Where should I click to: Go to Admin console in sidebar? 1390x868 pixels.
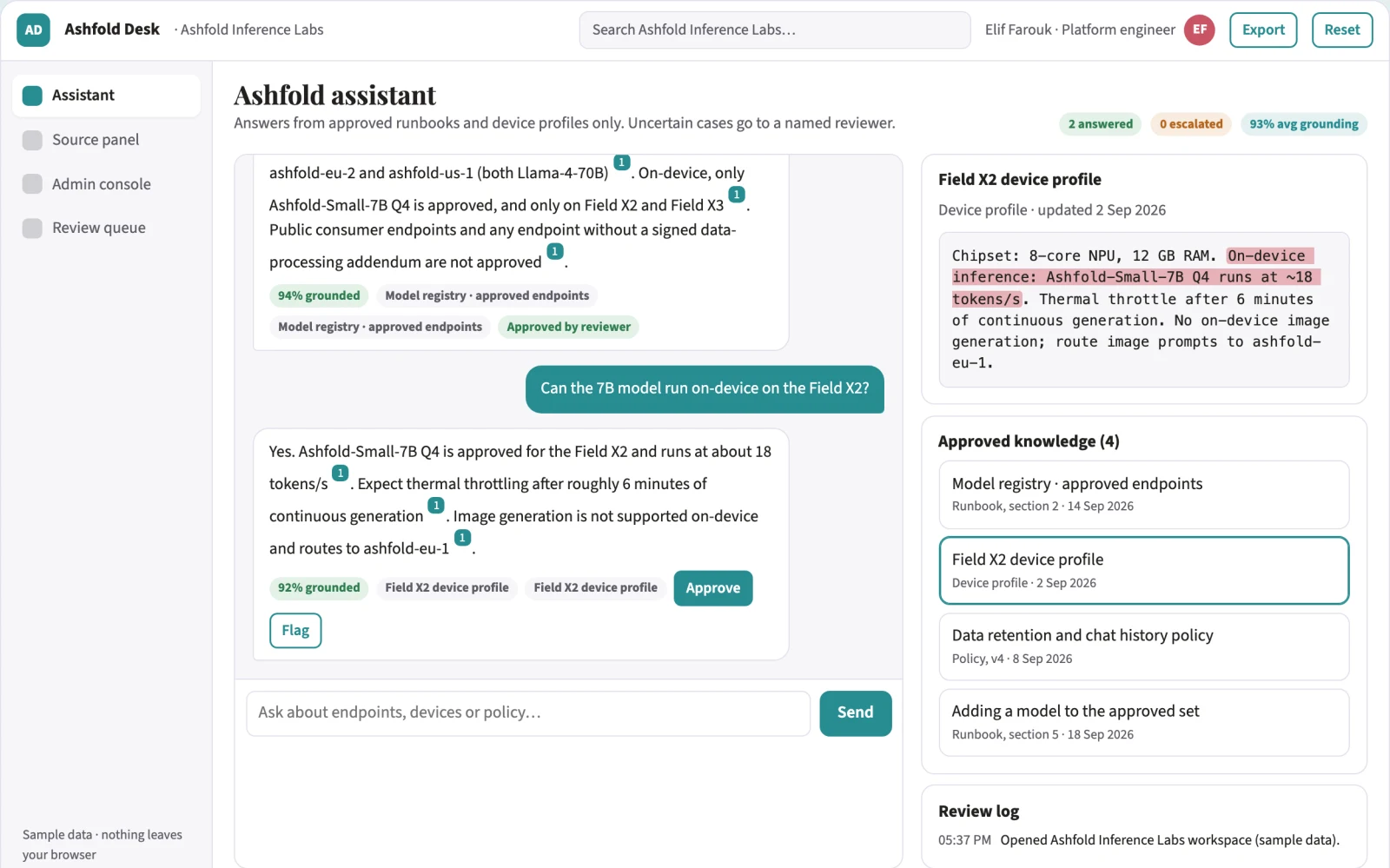click(106, 184)
